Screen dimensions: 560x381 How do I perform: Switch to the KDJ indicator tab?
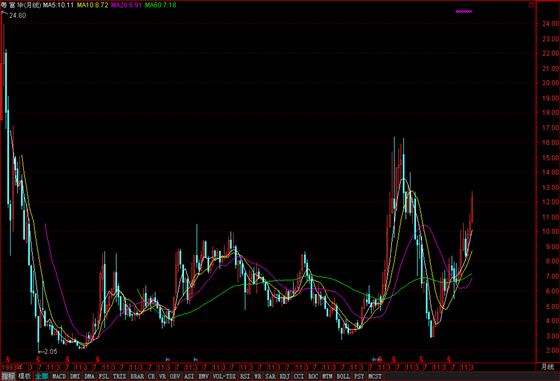click(x=285, y=376)
